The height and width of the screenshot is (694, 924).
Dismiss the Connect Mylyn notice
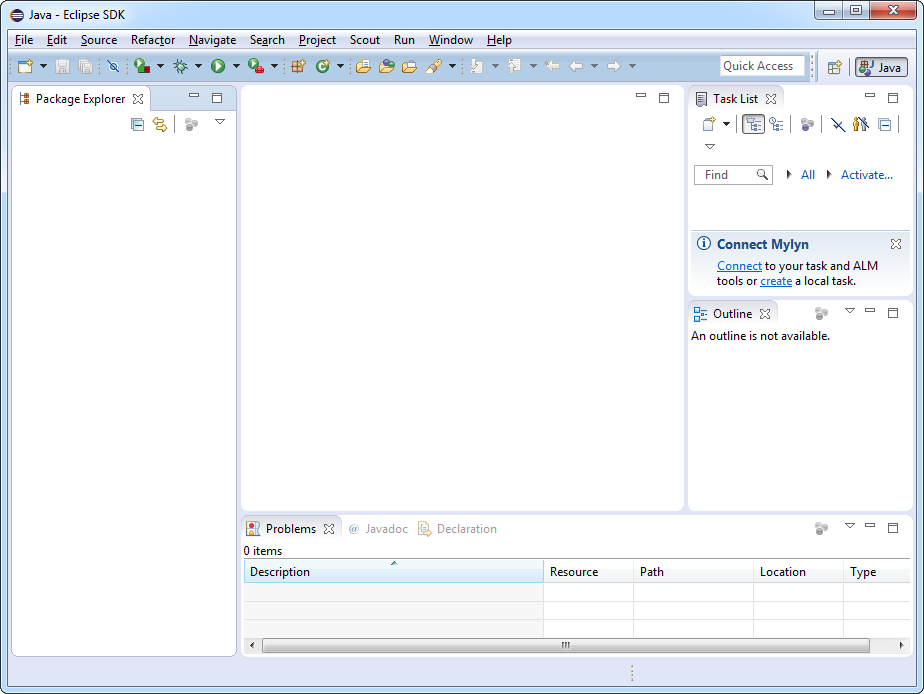point(896,244)
